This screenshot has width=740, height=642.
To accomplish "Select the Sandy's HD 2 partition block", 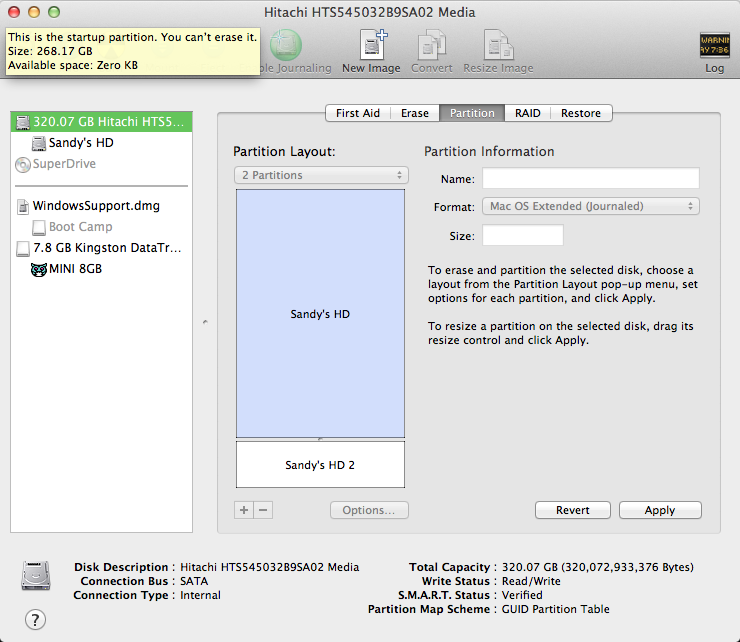I will click(x=320, y=464).
